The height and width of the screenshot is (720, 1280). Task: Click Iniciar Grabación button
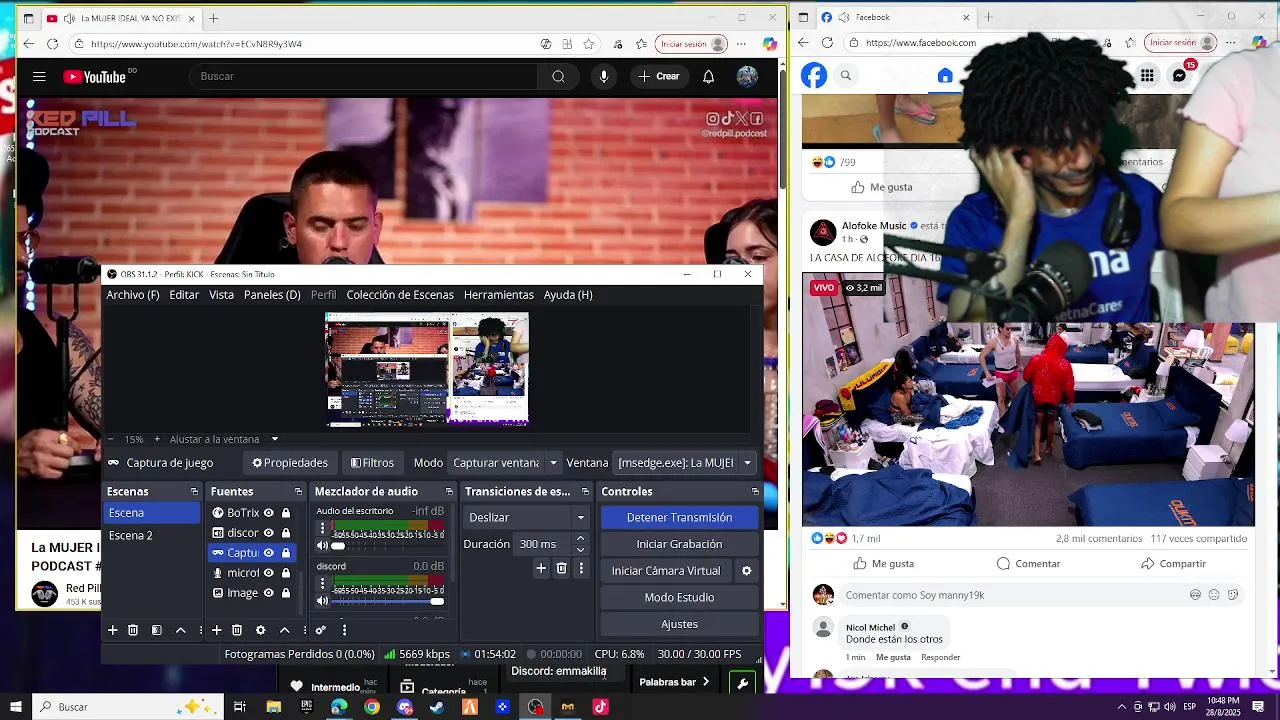679,544
